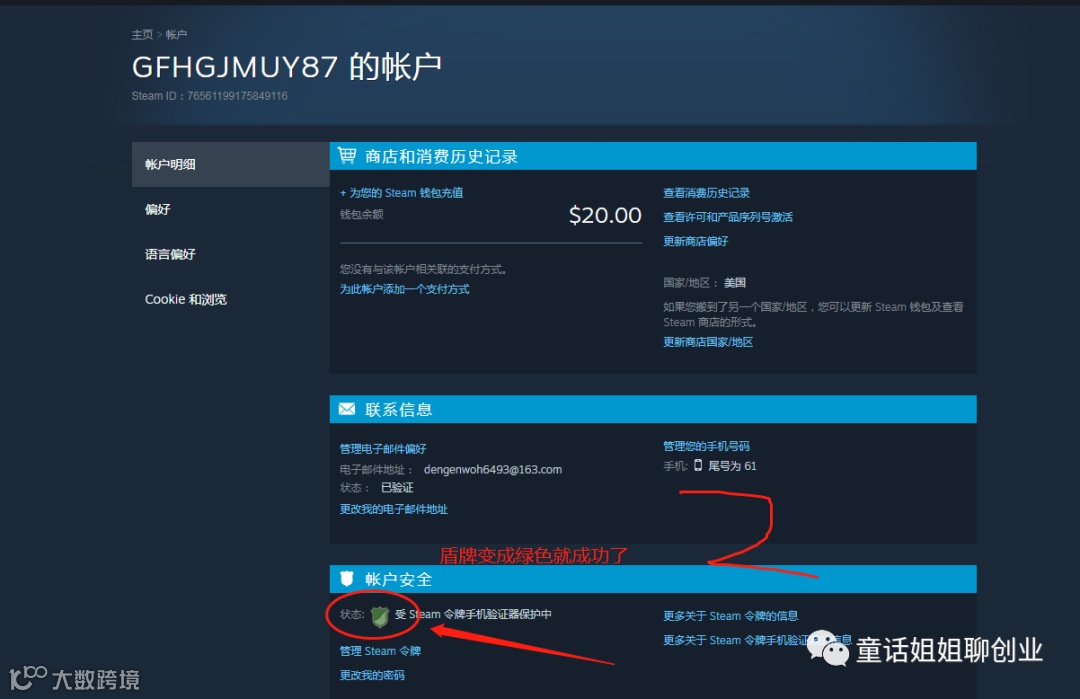Click 为此帐户添加一个支付方式 link

(404, 289)
